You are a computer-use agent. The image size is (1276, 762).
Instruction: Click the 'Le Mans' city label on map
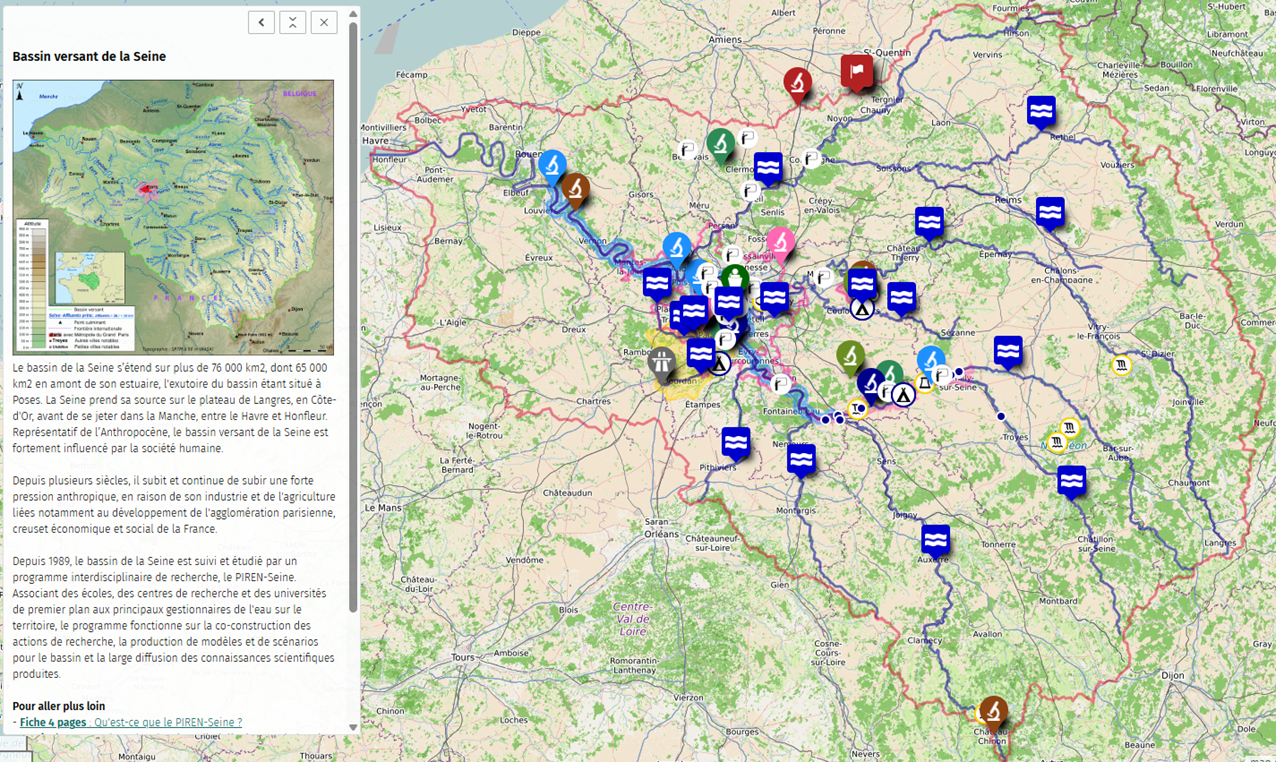(383, 508)
